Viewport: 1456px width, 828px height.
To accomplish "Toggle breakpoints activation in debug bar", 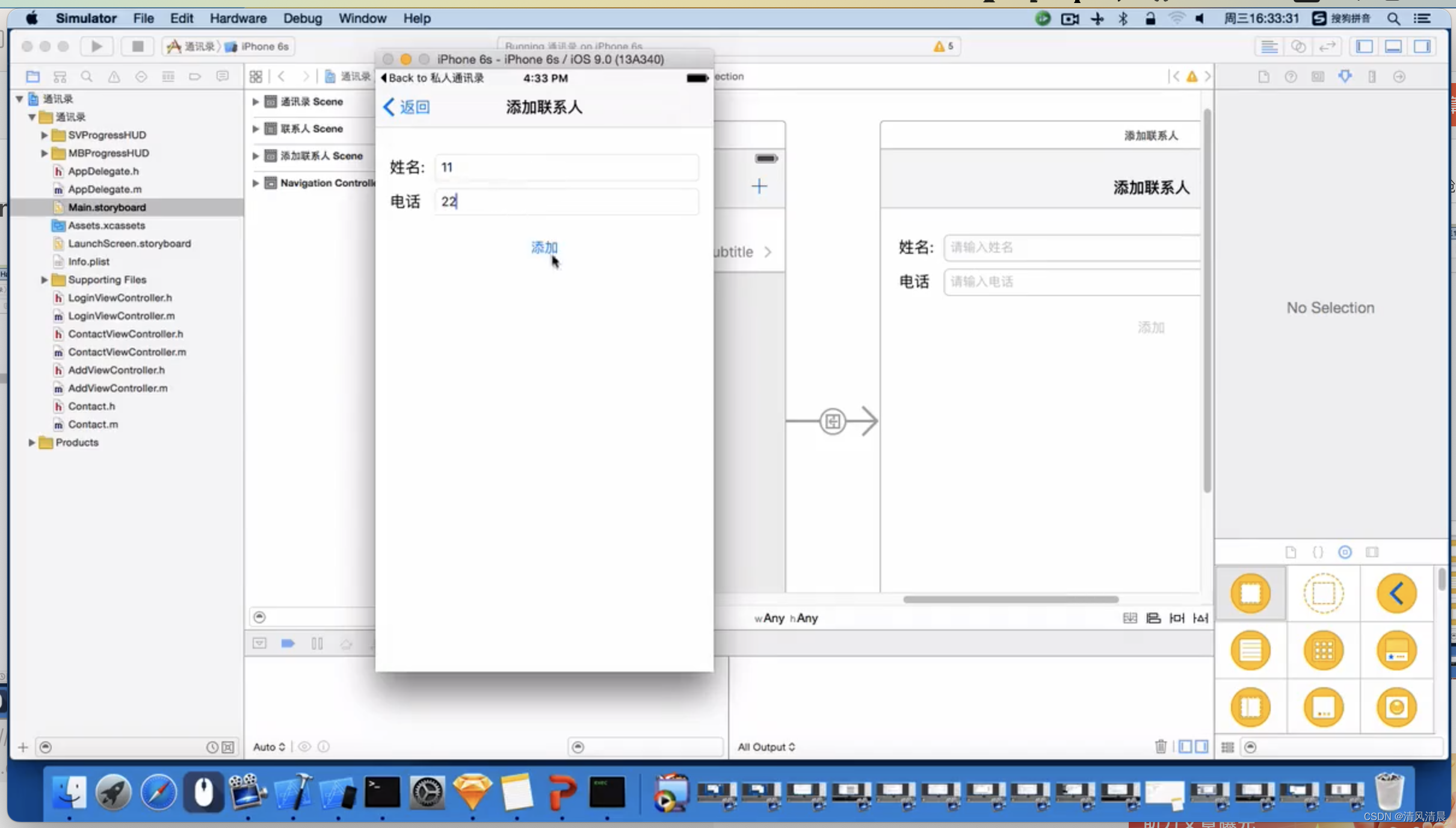I will point(288,643).
